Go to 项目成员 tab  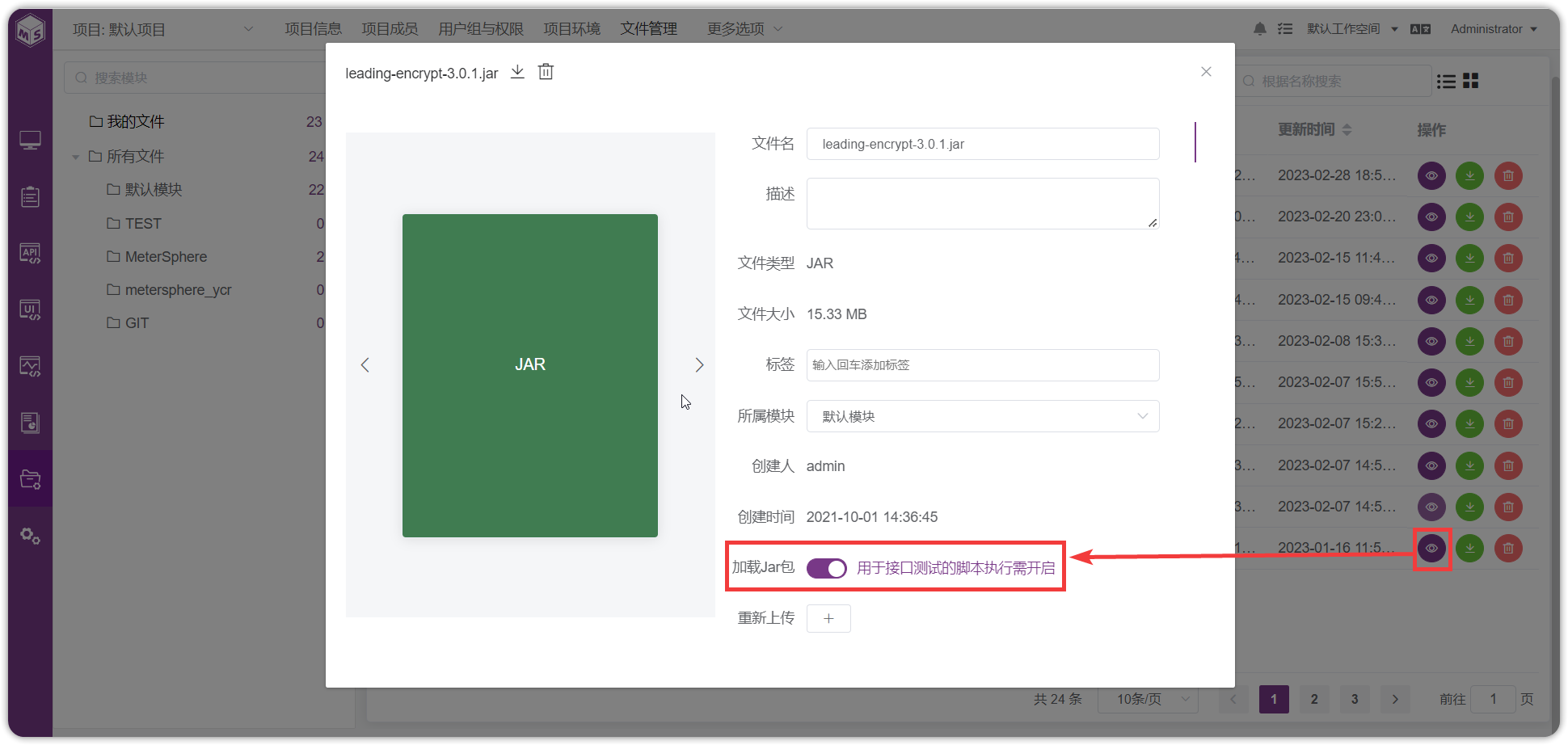(x=390, y=29)
